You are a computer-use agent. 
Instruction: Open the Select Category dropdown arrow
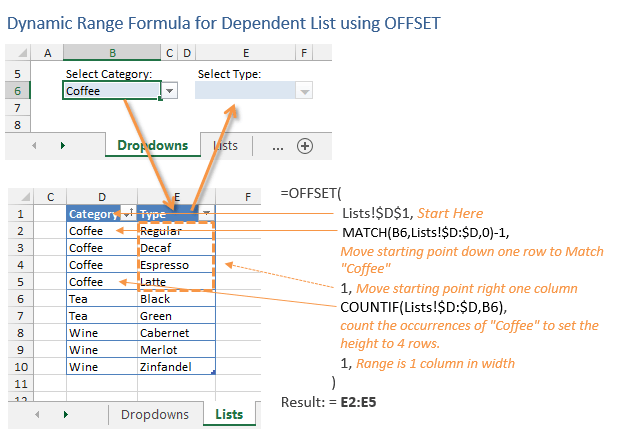point(169,91)
